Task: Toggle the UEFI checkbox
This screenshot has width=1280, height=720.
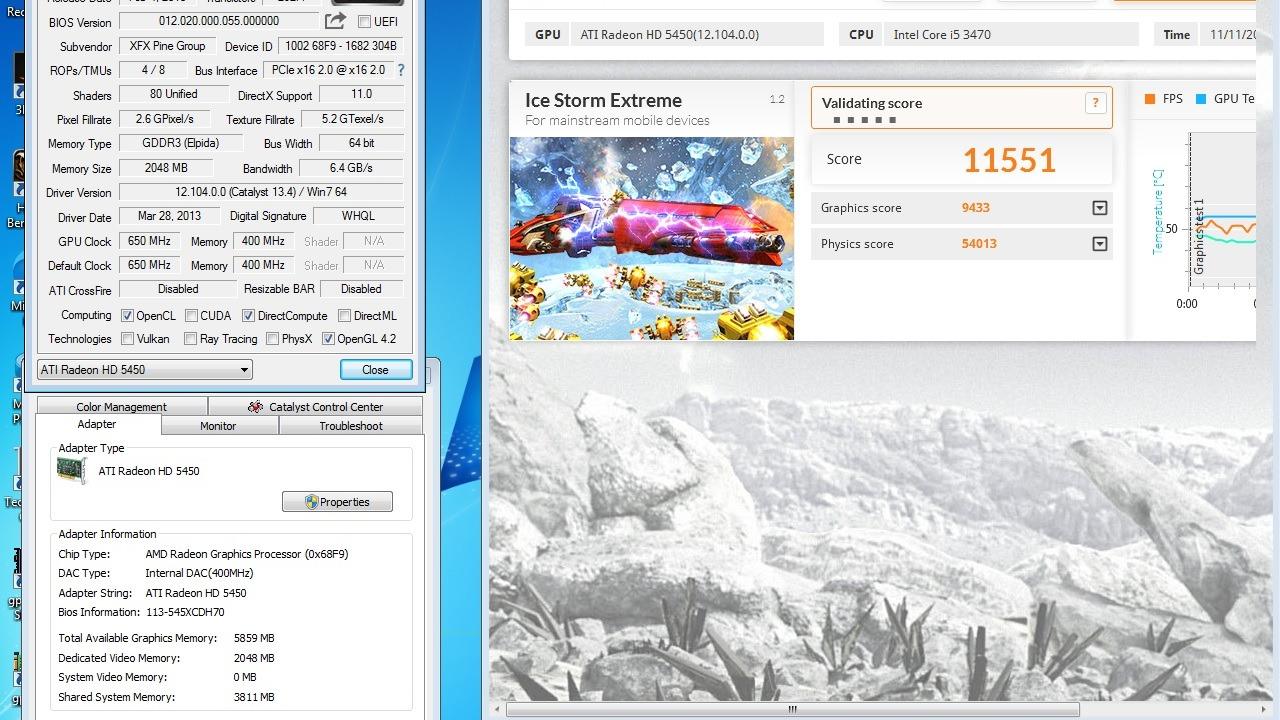Action: (364, 22)
